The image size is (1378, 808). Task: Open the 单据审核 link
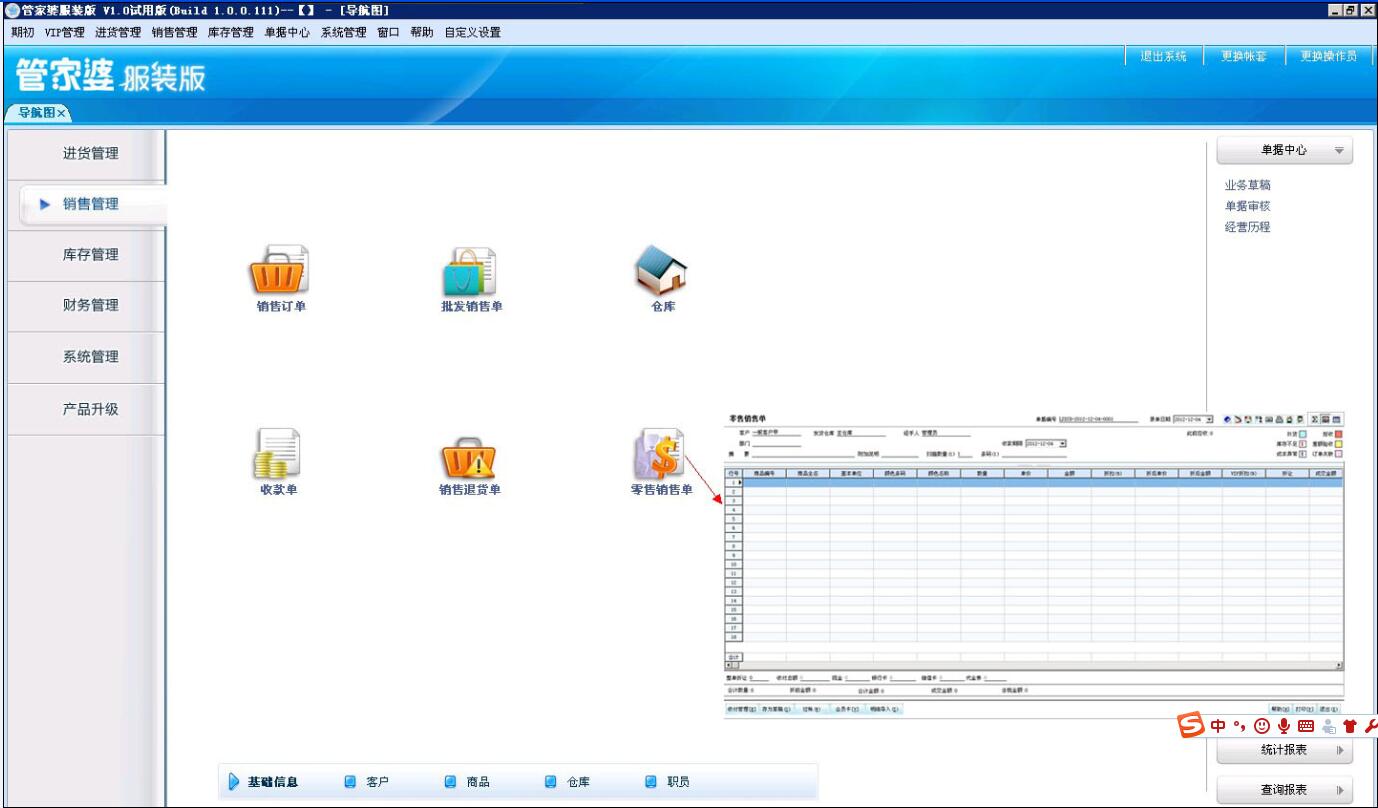[x=1248, y=206]
